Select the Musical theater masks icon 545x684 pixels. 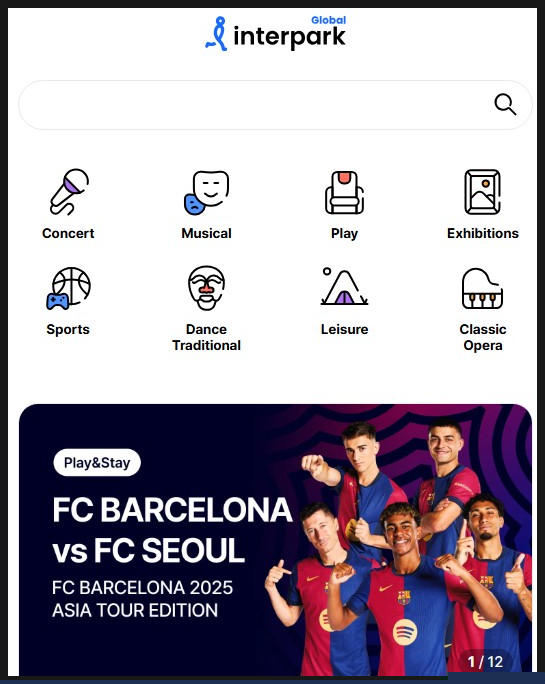[x=206, y=192]
